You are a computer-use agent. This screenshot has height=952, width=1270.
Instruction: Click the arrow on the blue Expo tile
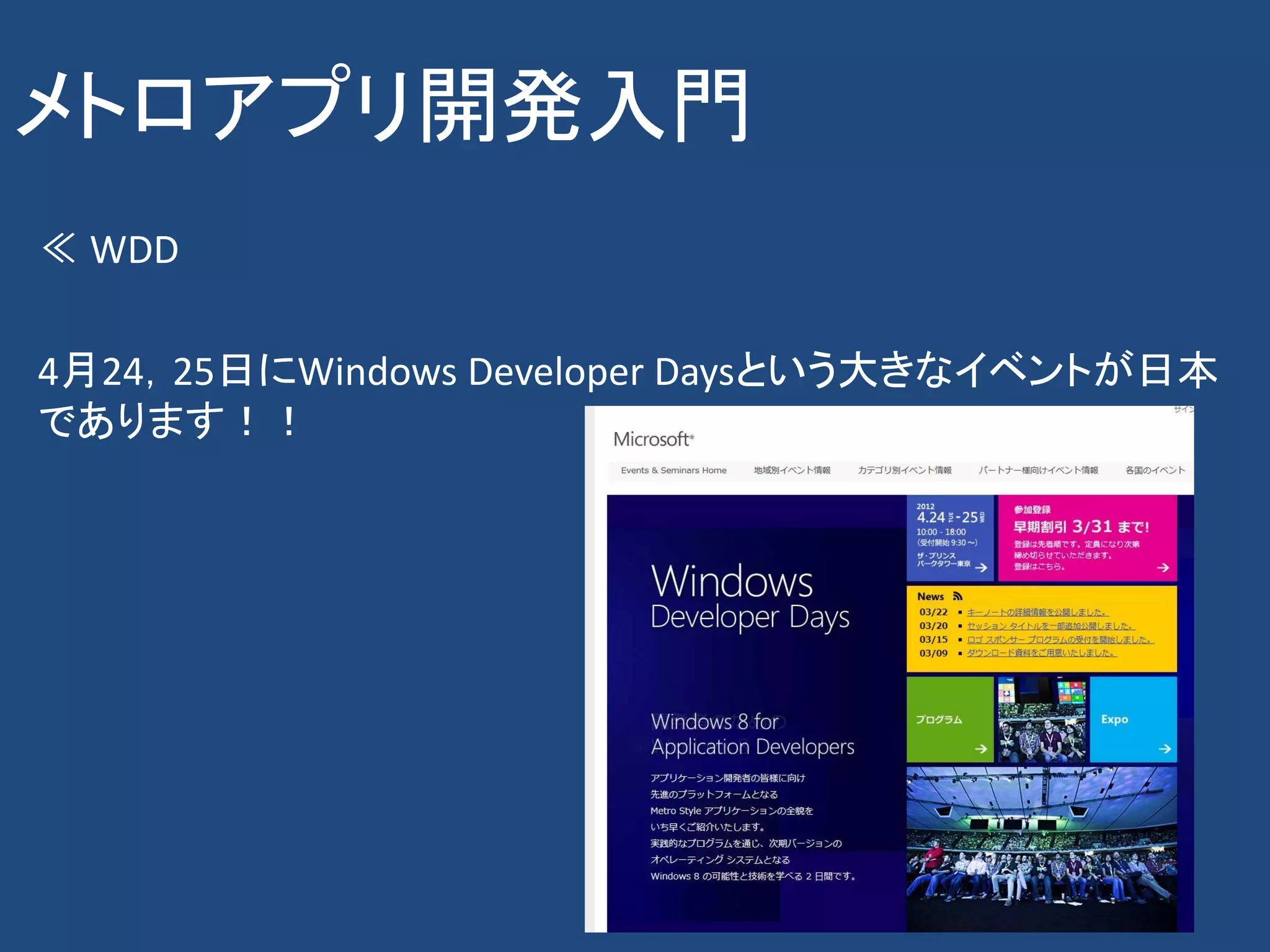point(1165,749)
